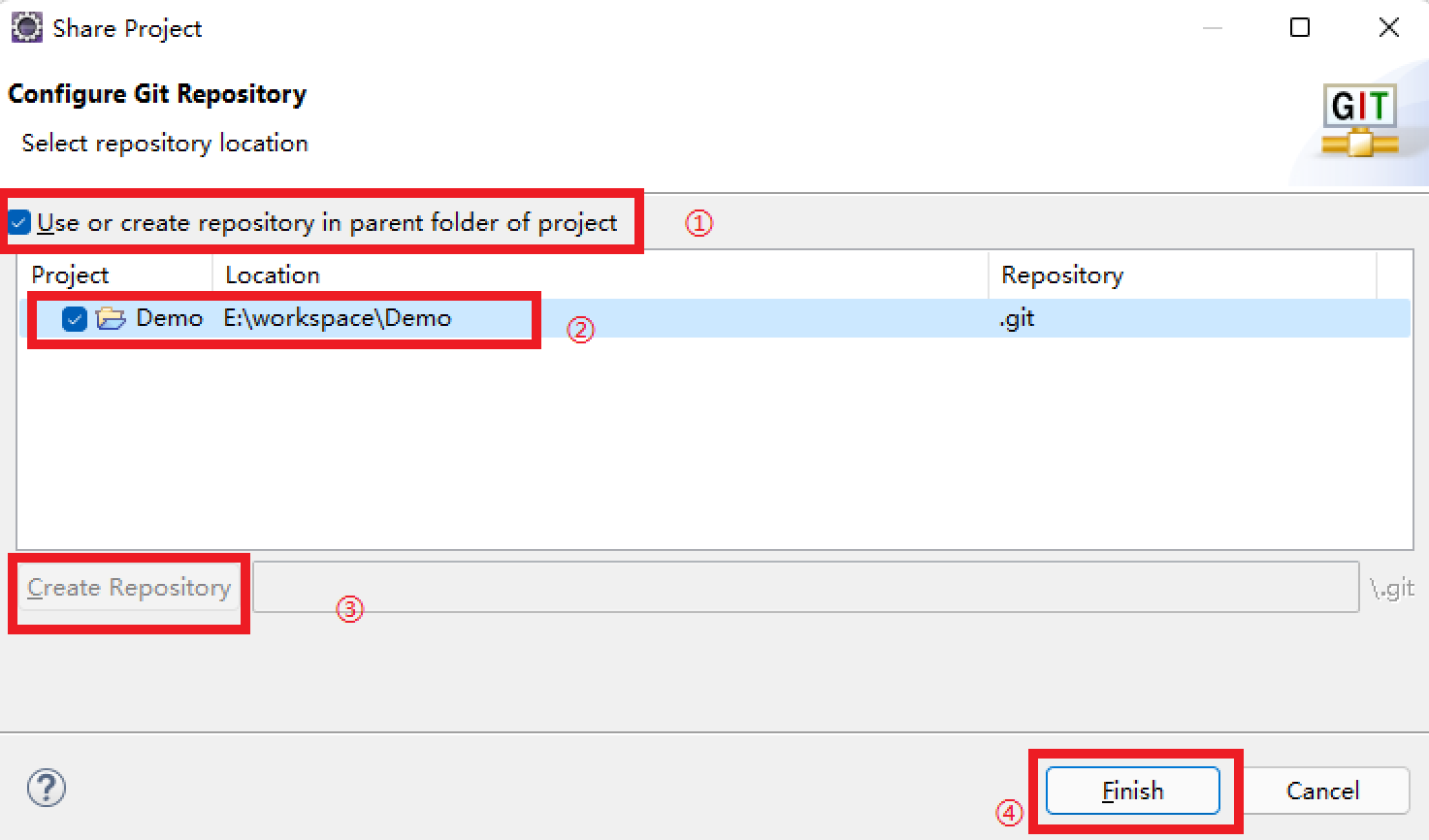Minimize the Share Project window
The height and width of the screenshot is (840, 1429).
click(x=1212, y=28)
